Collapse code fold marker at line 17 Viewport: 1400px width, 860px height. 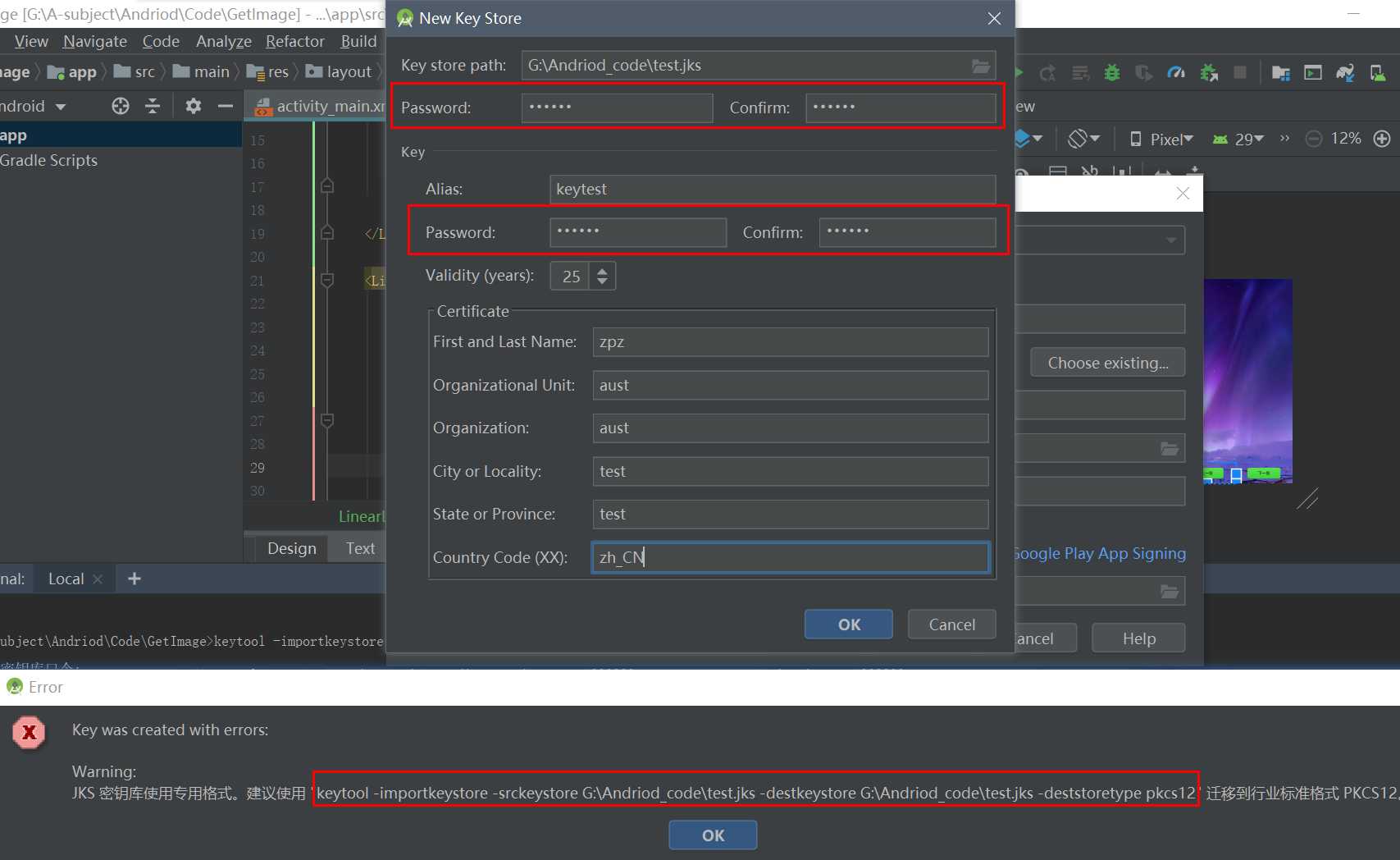[x=327, y=186]
